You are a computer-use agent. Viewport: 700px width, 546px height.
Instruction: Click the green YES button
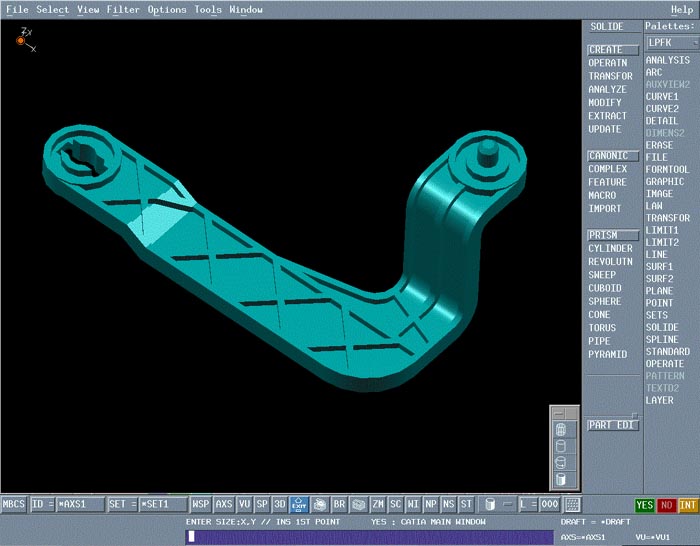(646, 505)
